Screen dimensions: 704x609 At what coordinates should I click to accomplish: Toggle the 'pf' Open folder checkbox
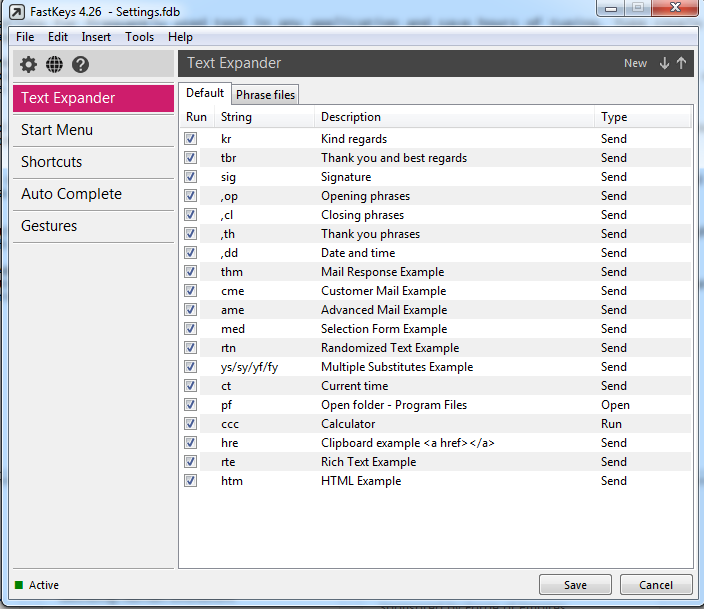190,405
